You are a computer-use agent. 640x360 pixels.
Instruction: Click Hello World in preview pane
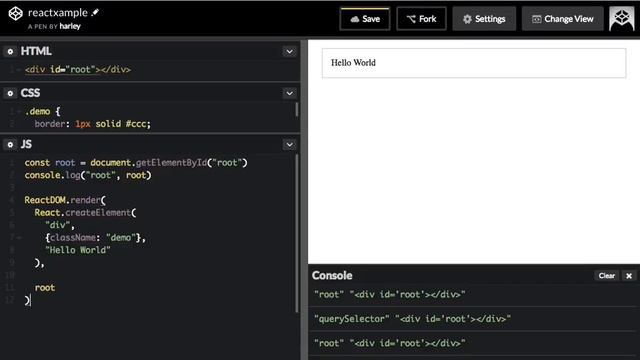pos(353,63)
